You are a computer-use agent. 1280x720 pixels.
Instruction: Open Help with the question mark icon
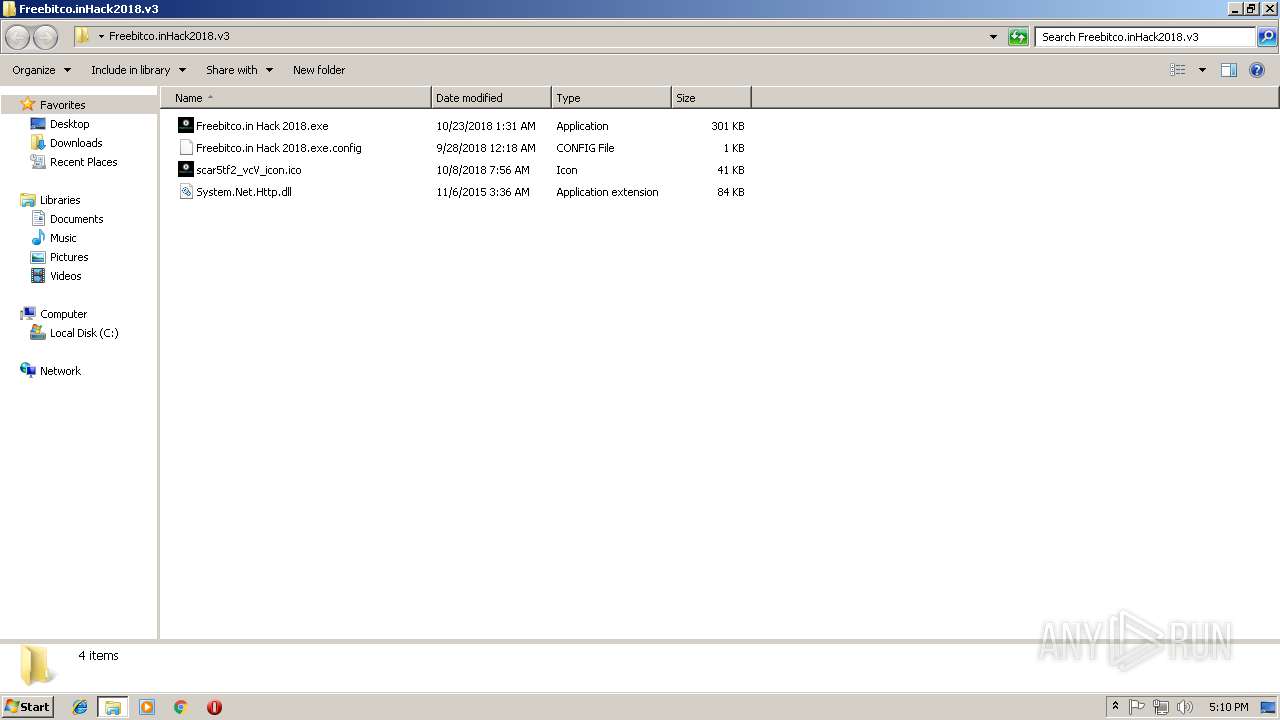[1258, 70]
